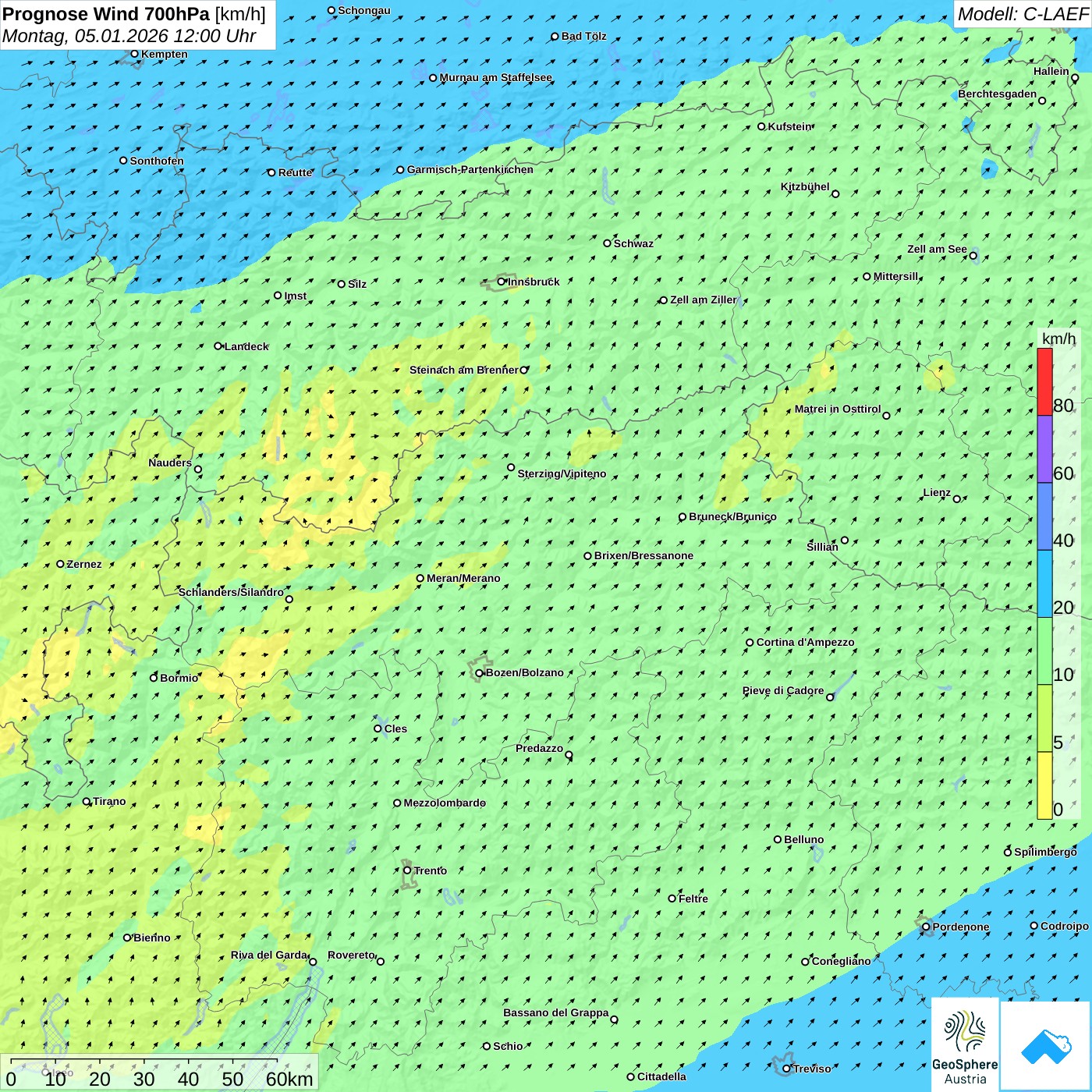Image resolution: width=1092 pixels, height=1092 pixels.
Task: Click the GeoSphere Austria logo
Action: (x=965, y=1045)
